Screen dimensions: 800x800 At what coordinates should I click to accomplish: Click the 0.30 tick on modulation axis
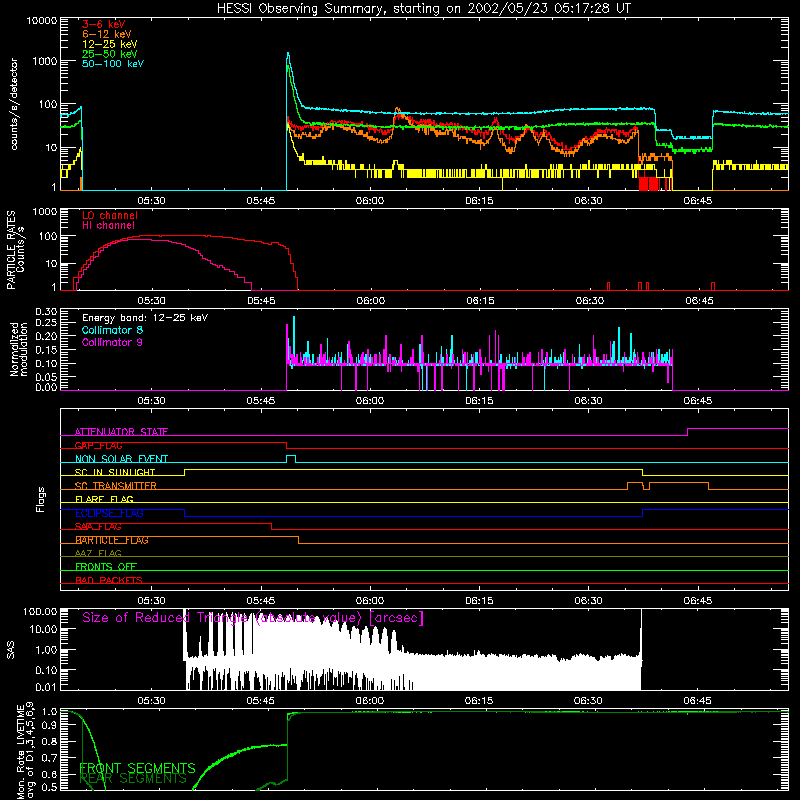(46, 311)
